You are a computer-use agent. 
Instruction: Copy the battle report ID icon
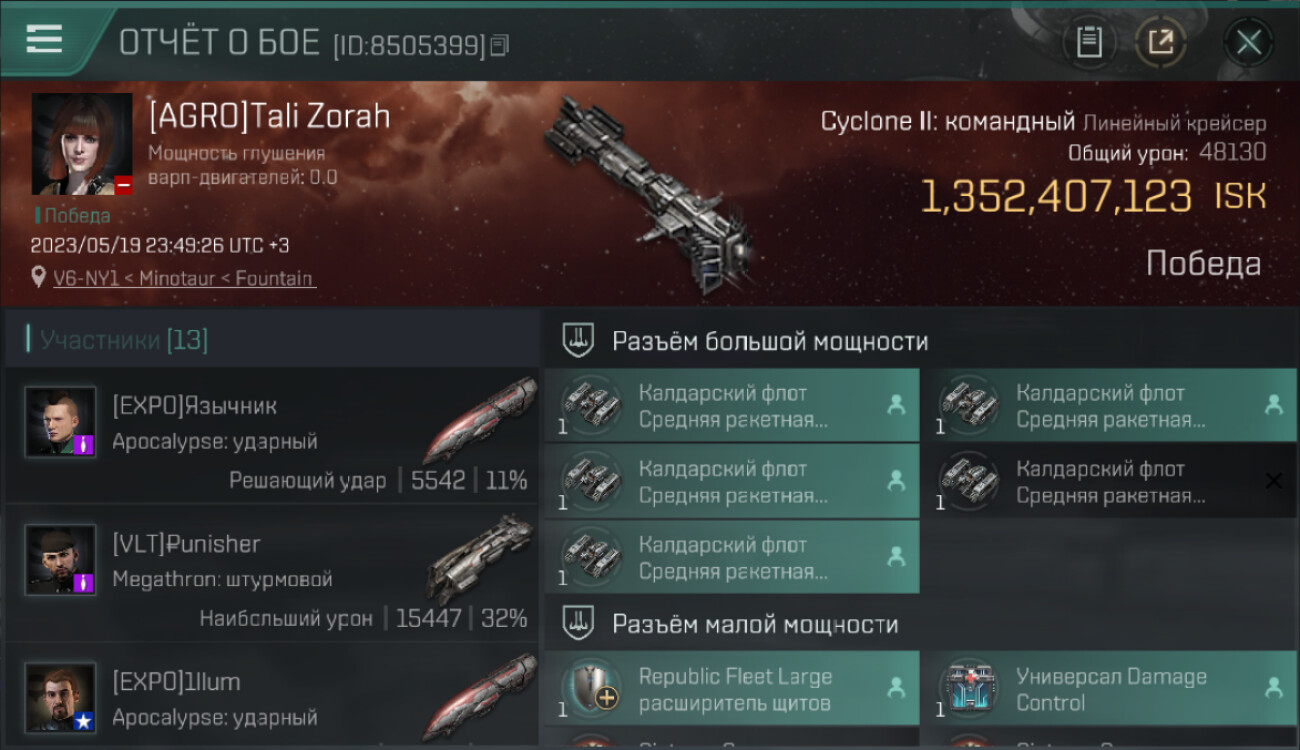point(500,45)
